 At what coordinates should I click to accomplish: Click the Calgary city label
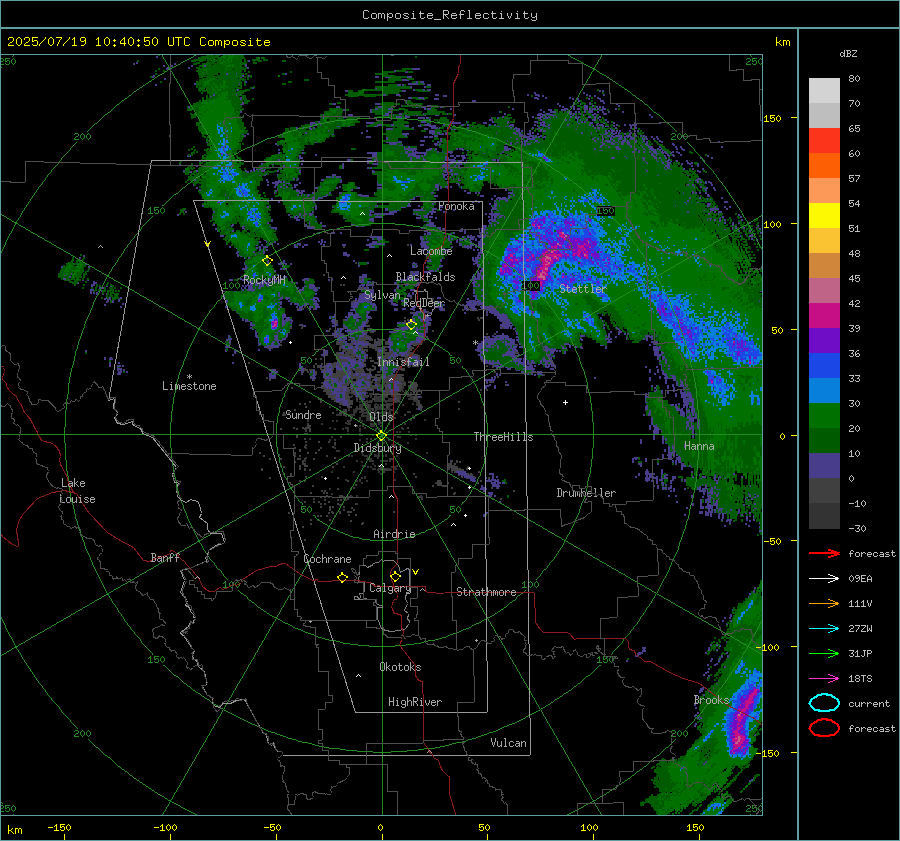[390, 588]
